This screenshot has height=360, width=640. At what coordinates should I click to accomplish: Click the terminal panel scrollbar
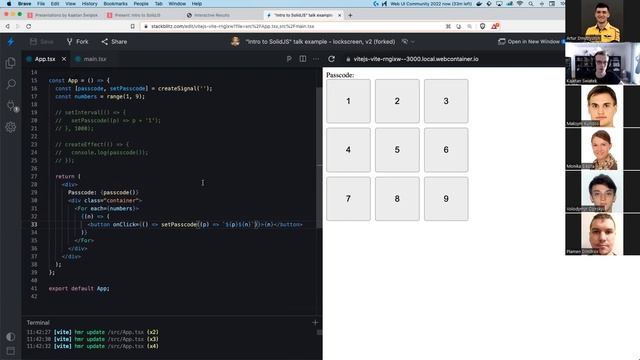(x=319, y=332)
